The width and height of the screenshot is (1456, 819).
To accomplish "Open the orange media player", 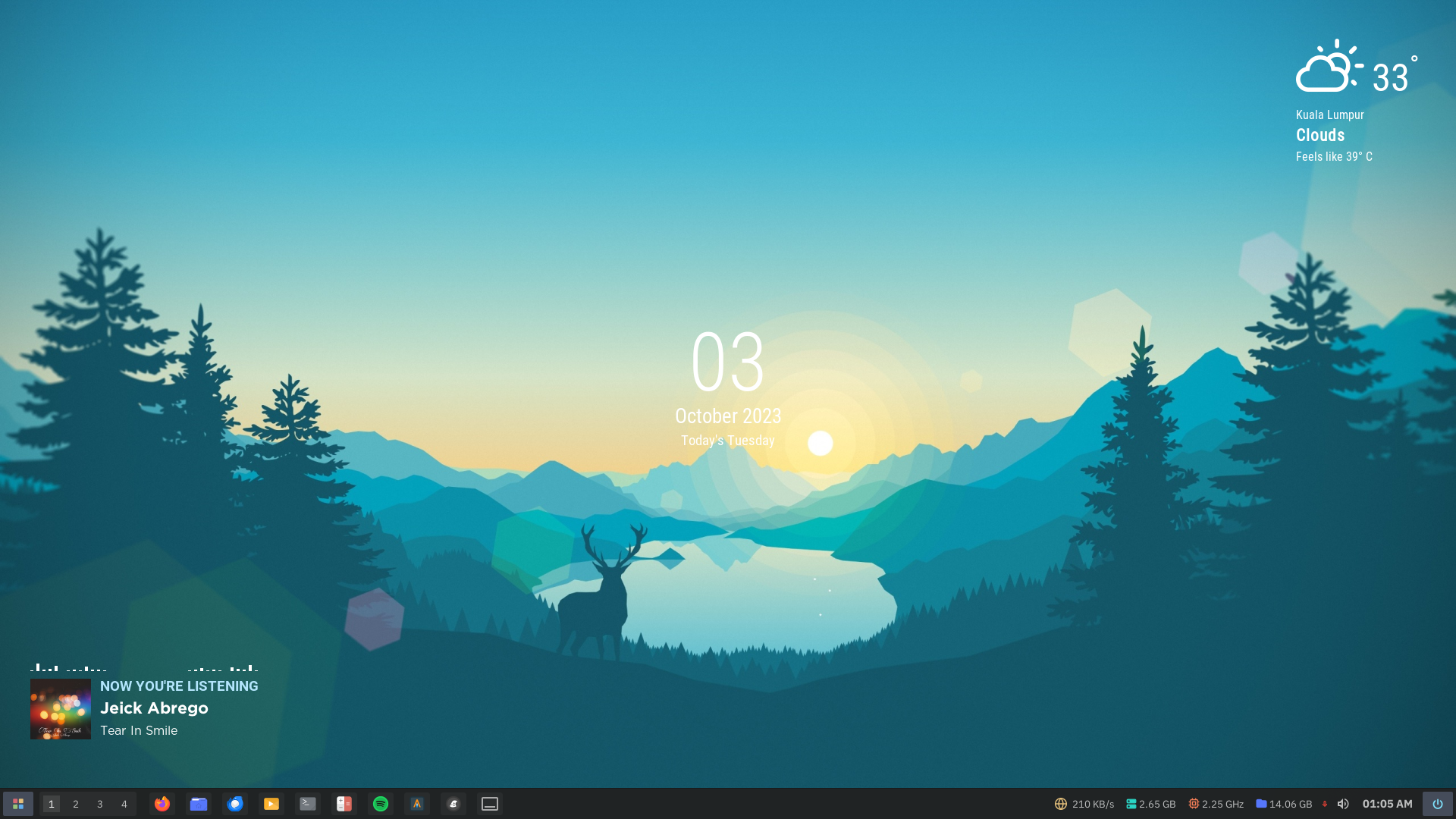I will [x=271, y=804].
